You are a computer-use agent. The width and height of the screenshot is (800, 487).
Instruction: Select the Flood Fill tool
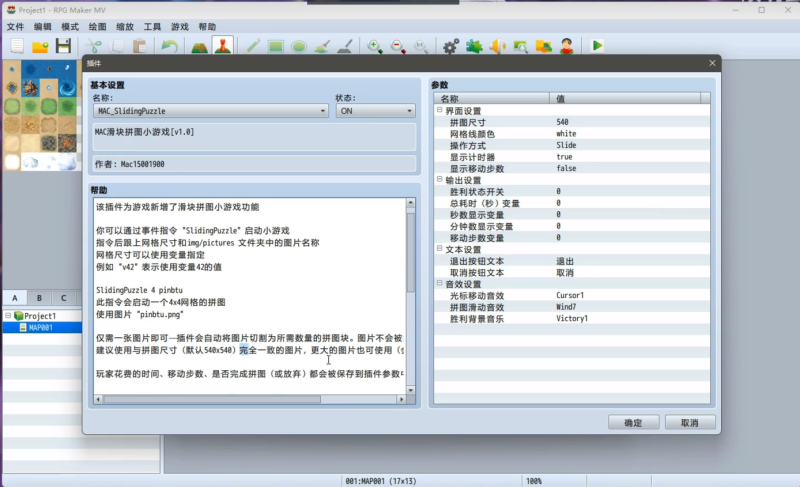point(322,46)
